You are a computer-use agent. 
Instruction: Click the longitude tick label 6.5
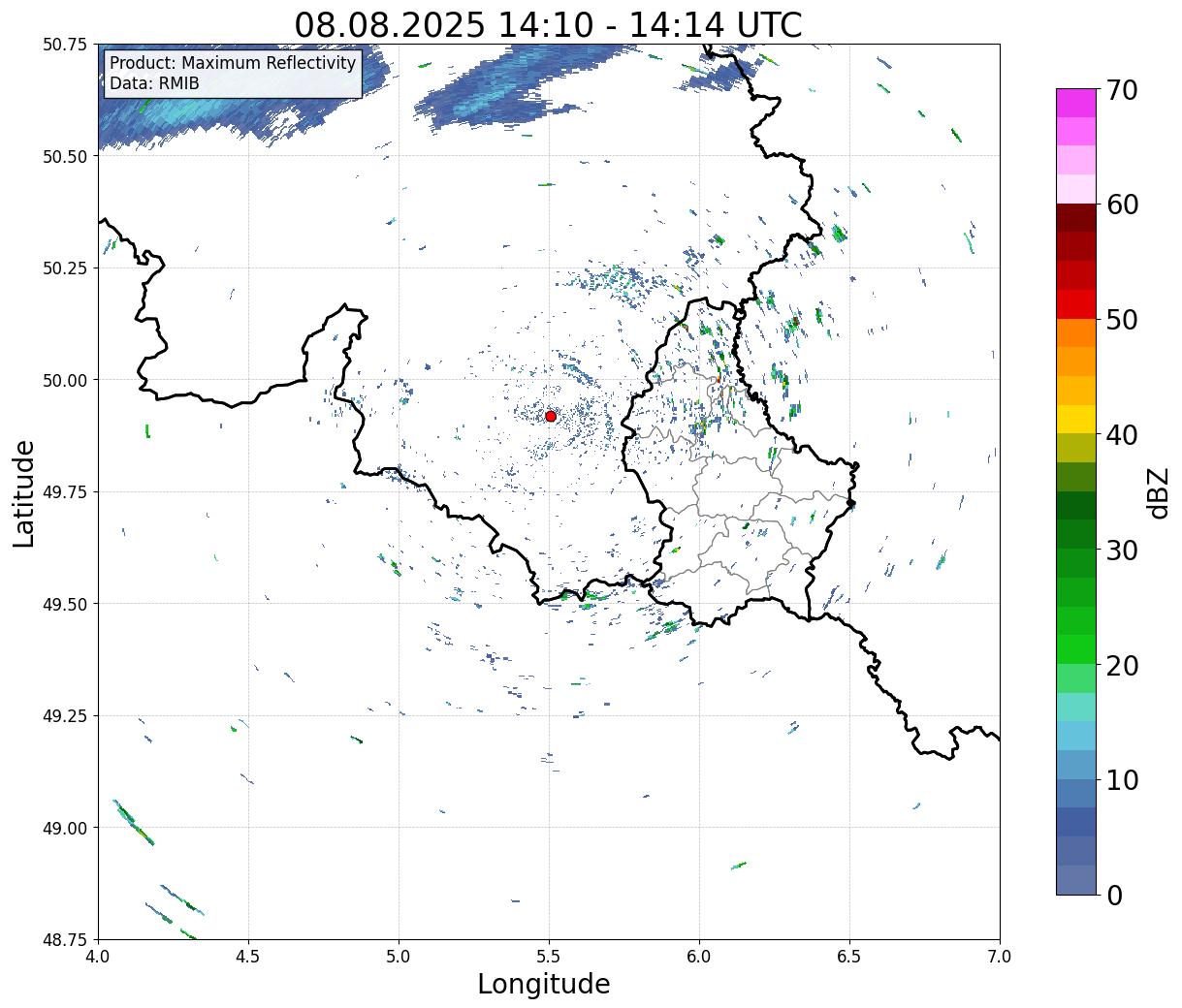[x=849, y=957]
